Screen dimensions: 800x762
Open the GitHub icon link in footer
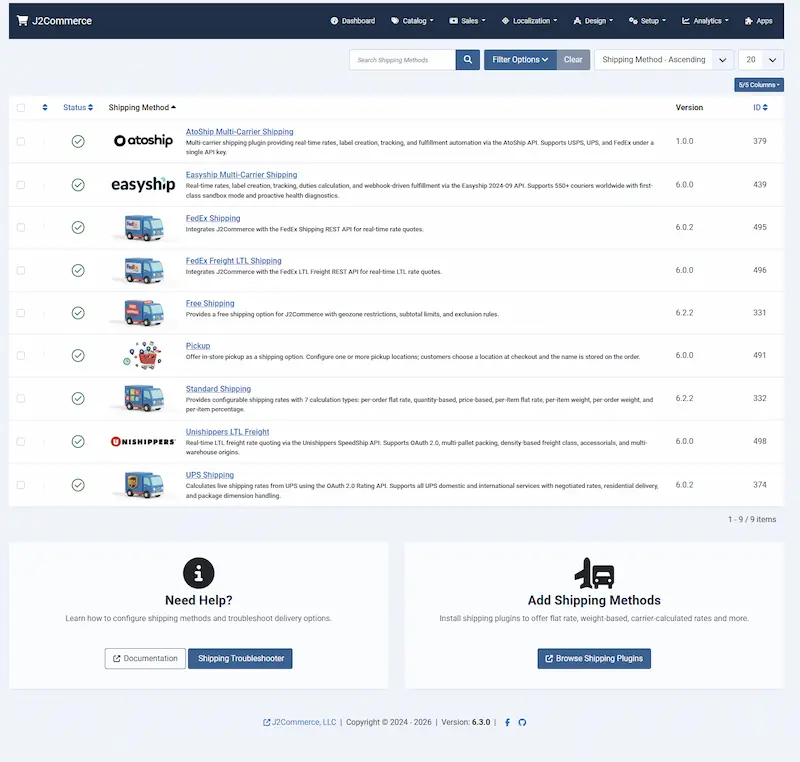[522, 722]
